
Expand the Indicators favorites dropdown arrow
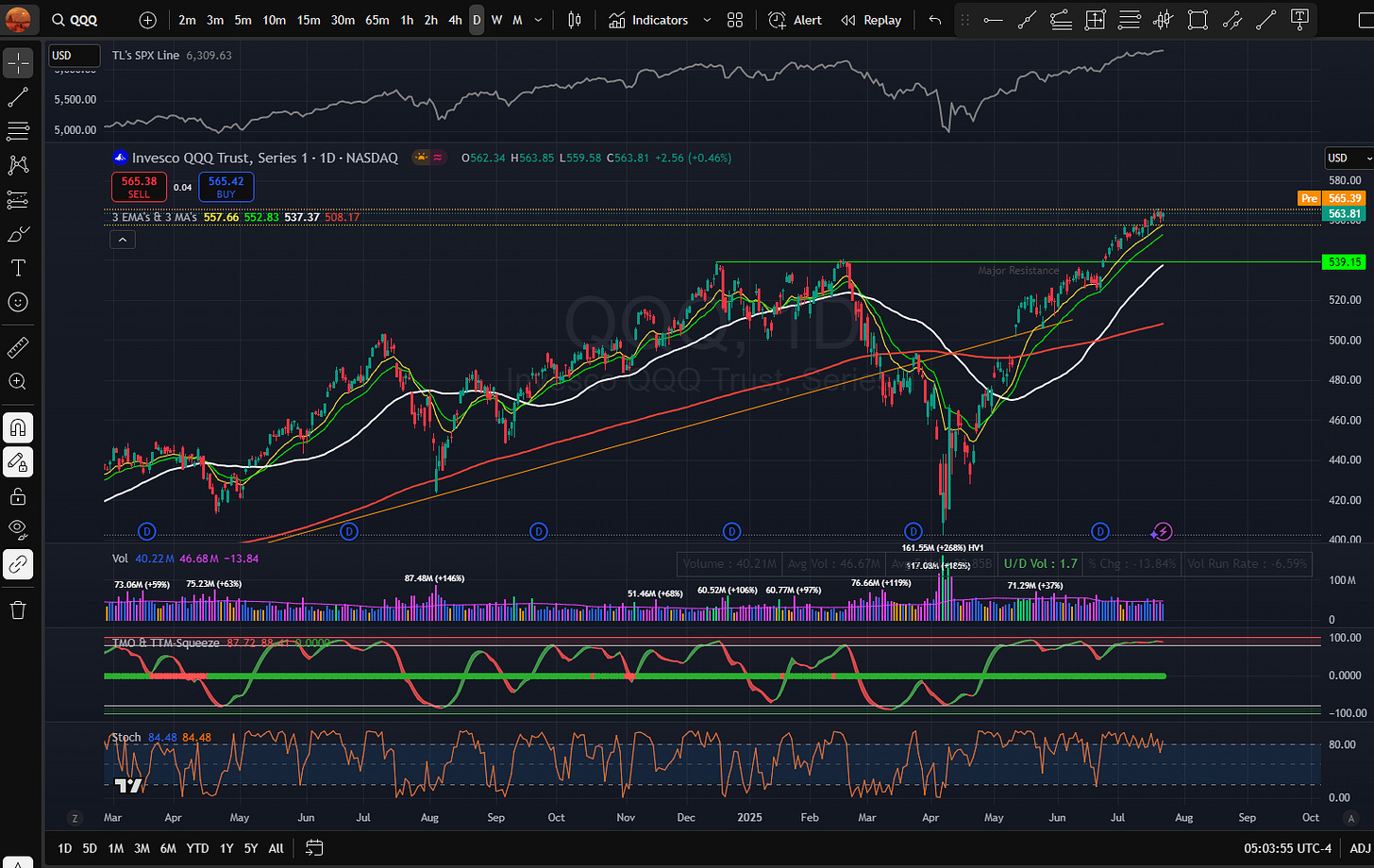707,20
